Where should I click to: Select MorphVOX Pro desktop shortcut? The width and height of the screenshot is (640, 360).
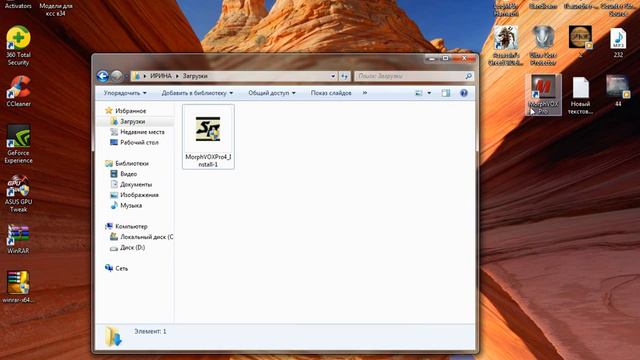pos(543,95)
